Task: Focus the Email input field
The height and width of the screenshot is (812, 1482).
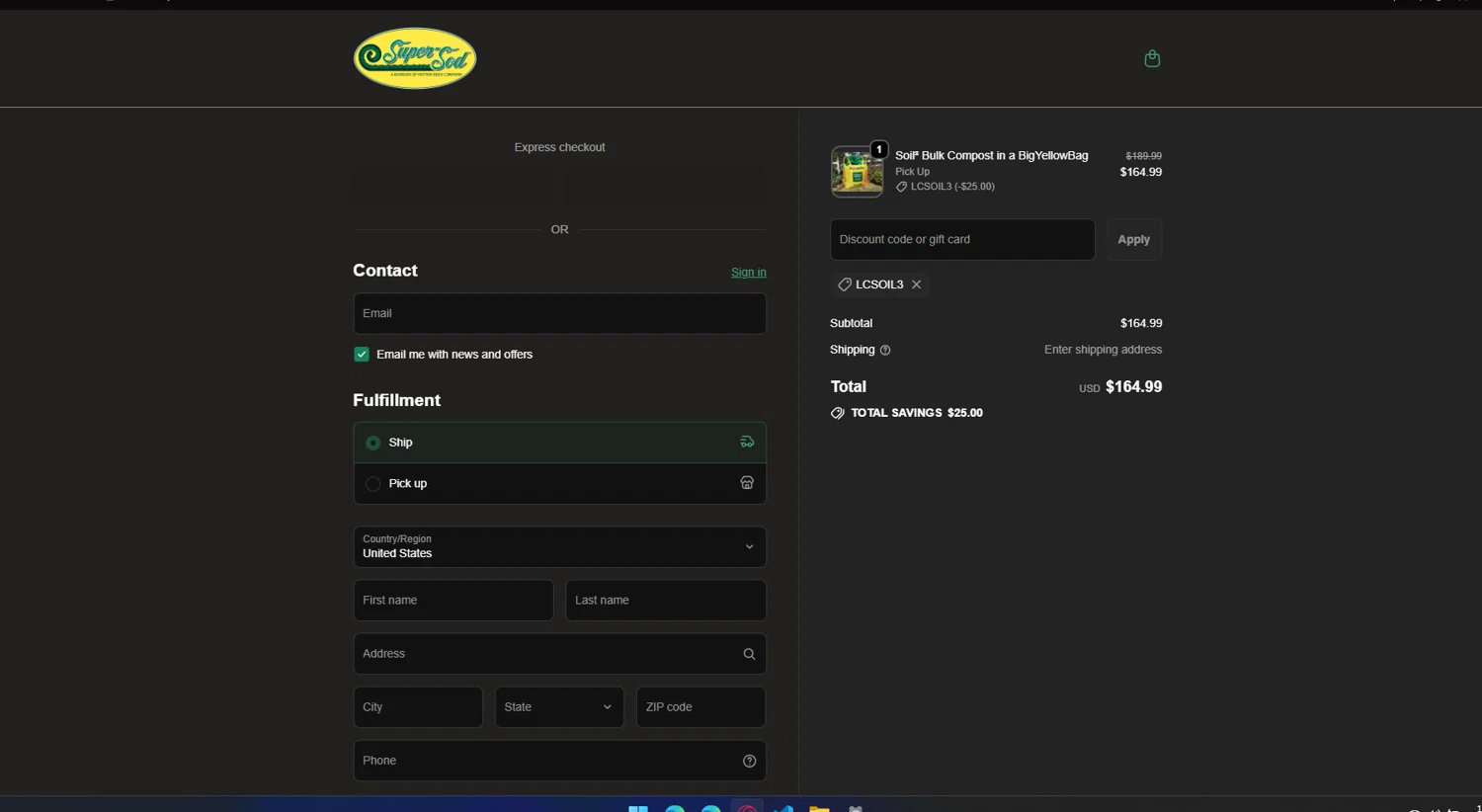Action: coord(559,313)
